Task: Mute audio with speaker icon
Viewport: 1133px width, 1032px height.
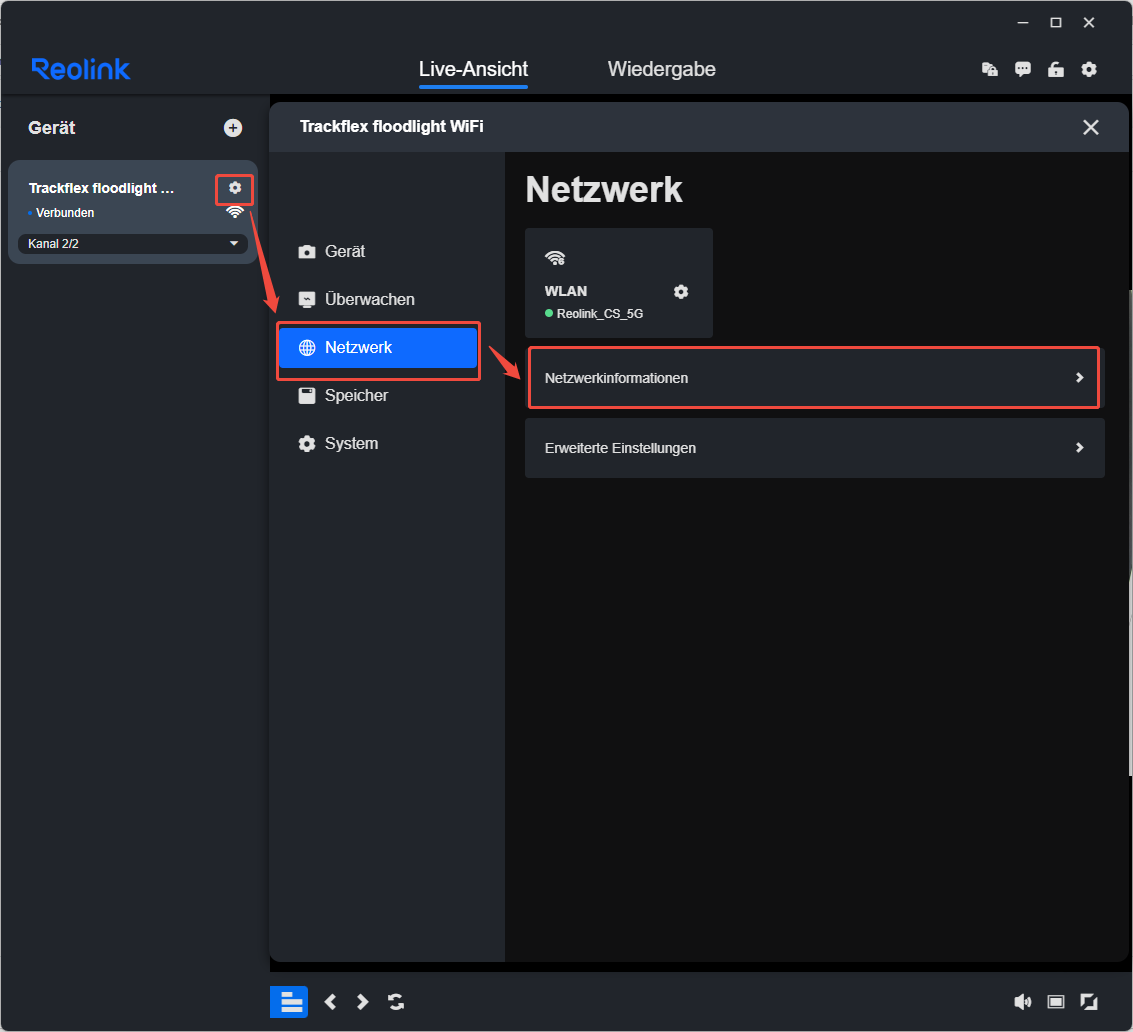Action: click(1022, 1002)
